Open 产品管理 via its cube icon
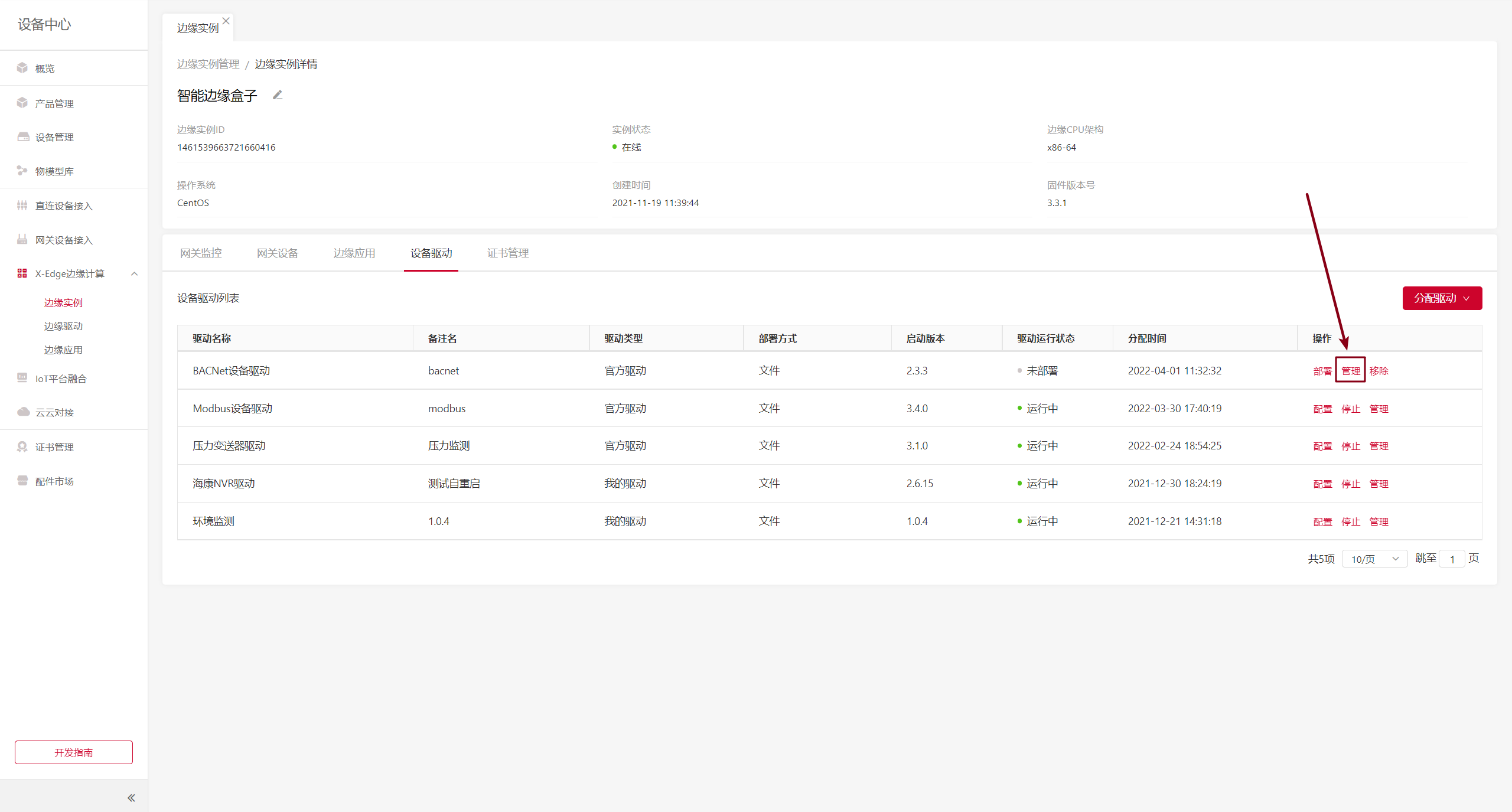This screenshot has width=1512, height=812. [x=22, y=103]
